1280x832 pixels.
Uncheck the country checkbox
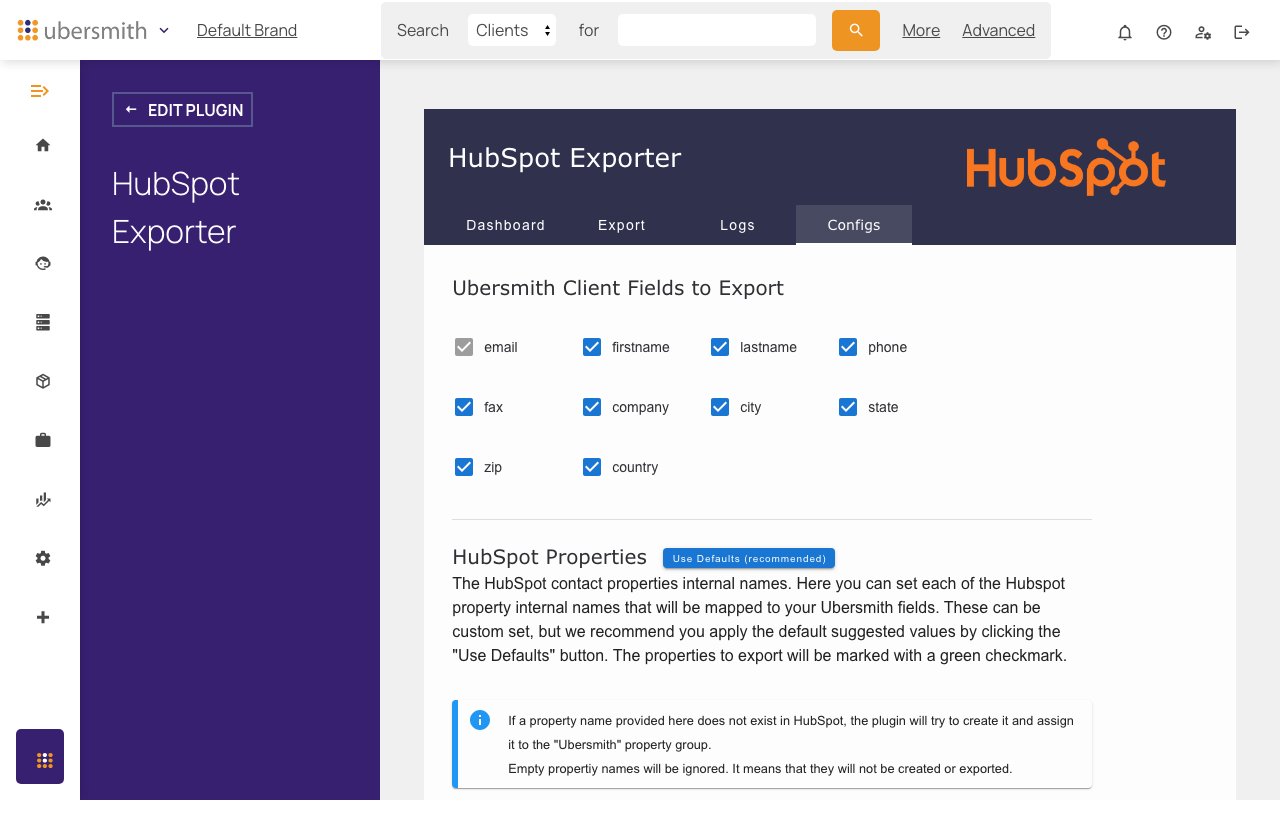(592, 467)
